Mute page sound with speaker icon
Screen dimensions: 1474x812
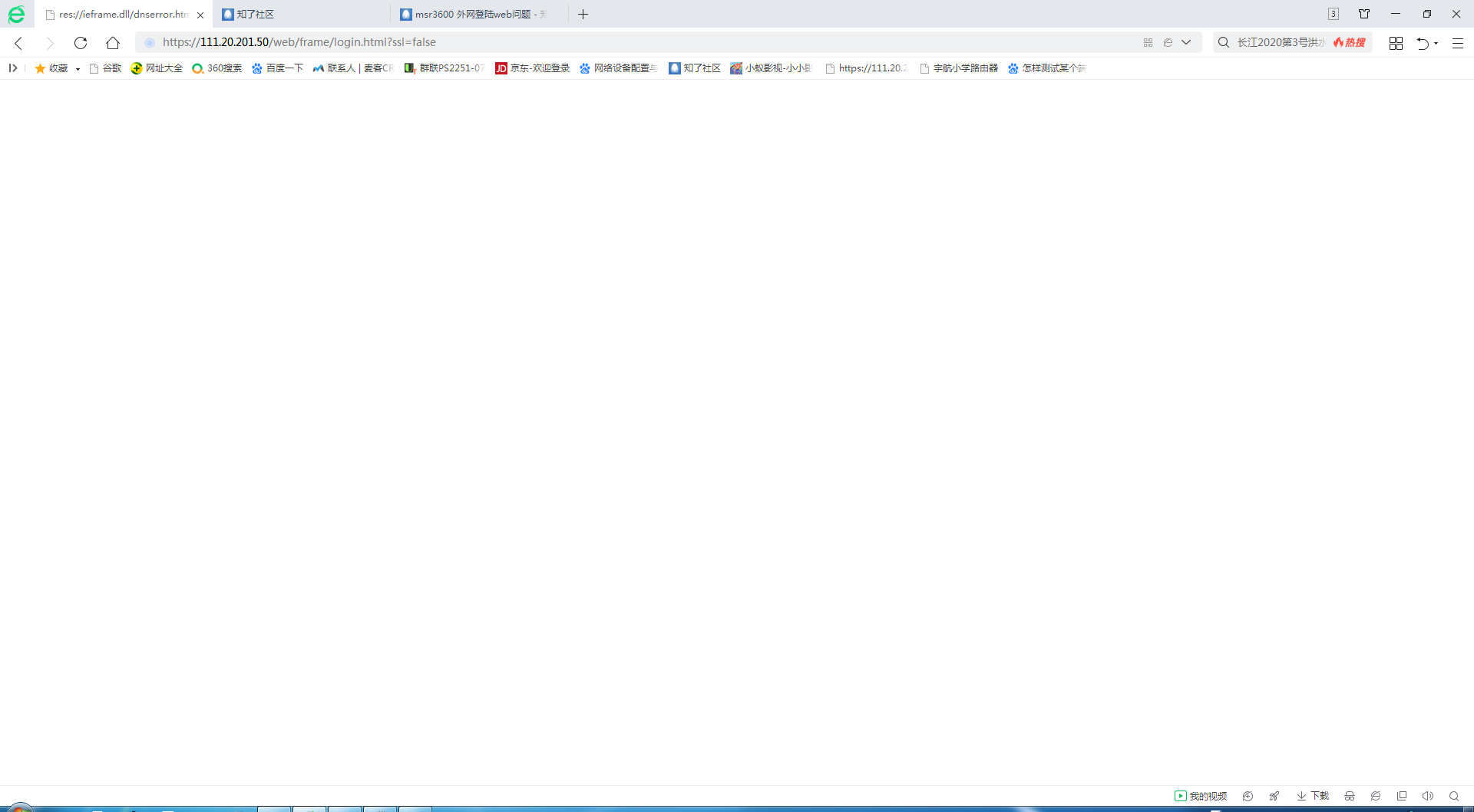point(1428,796)
